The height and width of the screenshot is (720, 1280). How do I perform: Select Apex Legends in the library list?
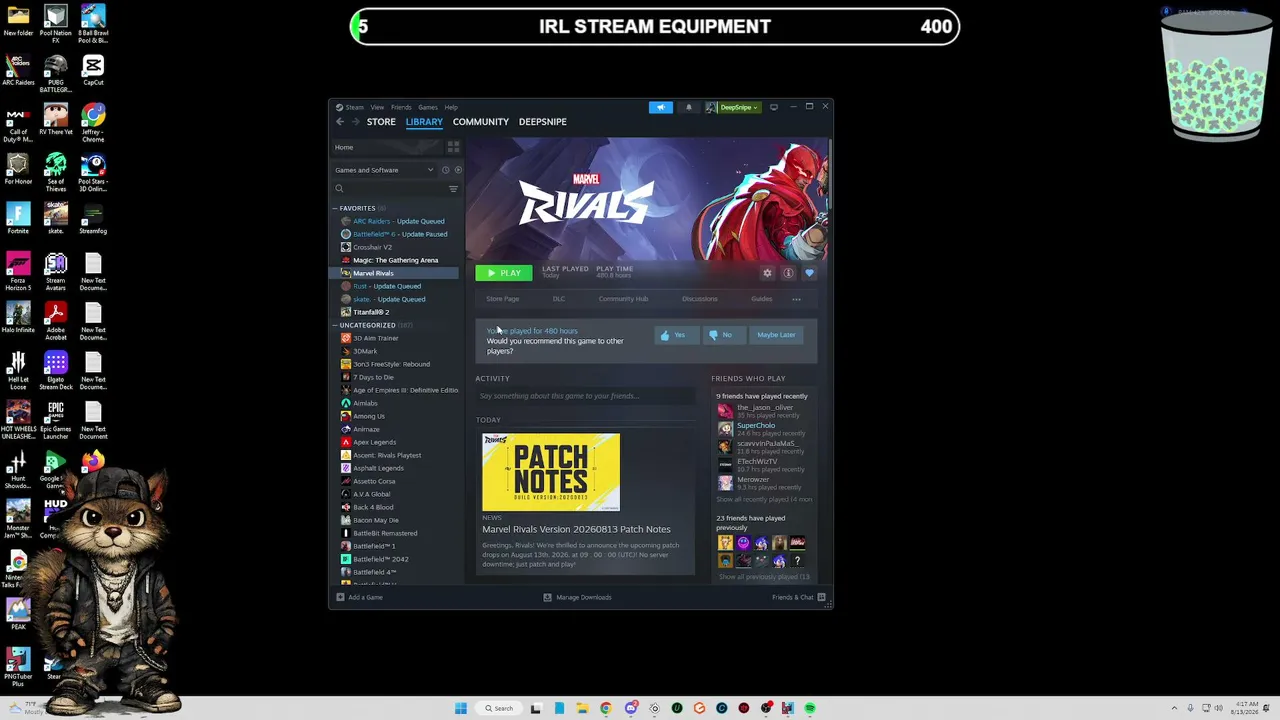[x=375, y=442]
